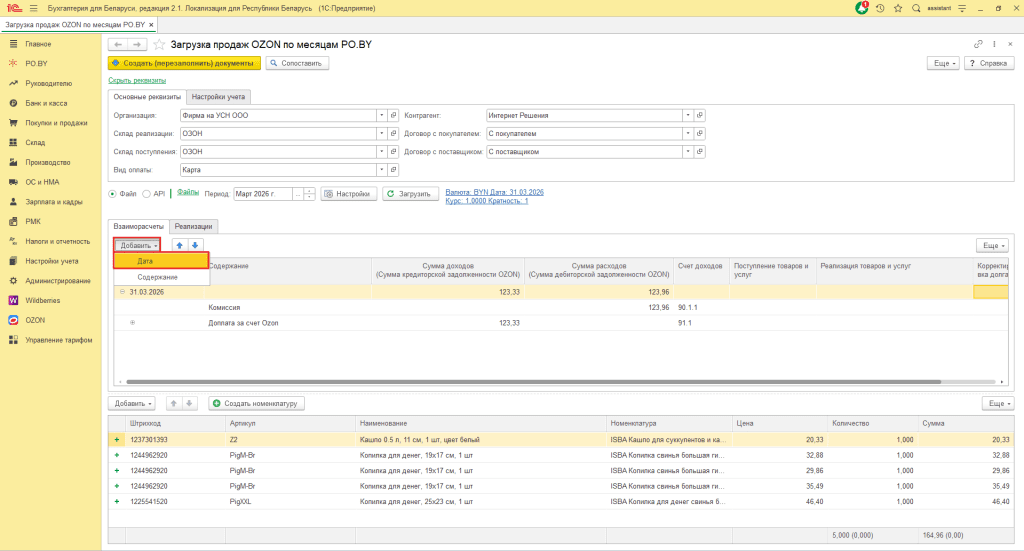Open Управление тарифом section

(59, 340)
